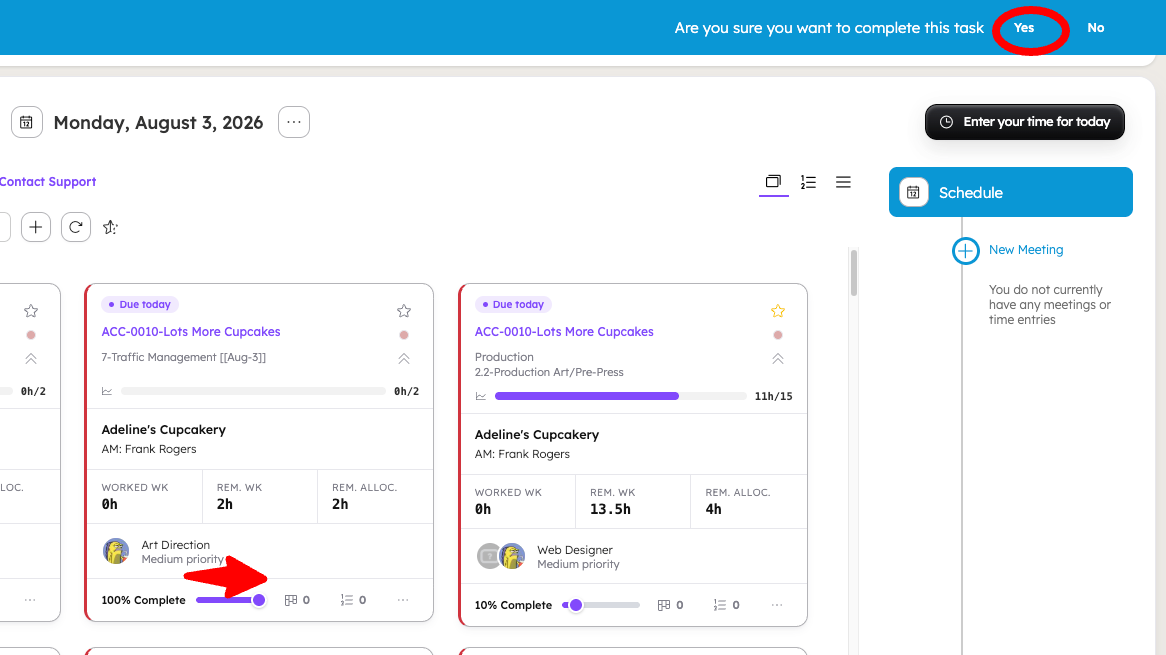Click Adeline's Cupcakery on Production card
The height and width of the screenshot is (655, 1166).
(537, 435)
